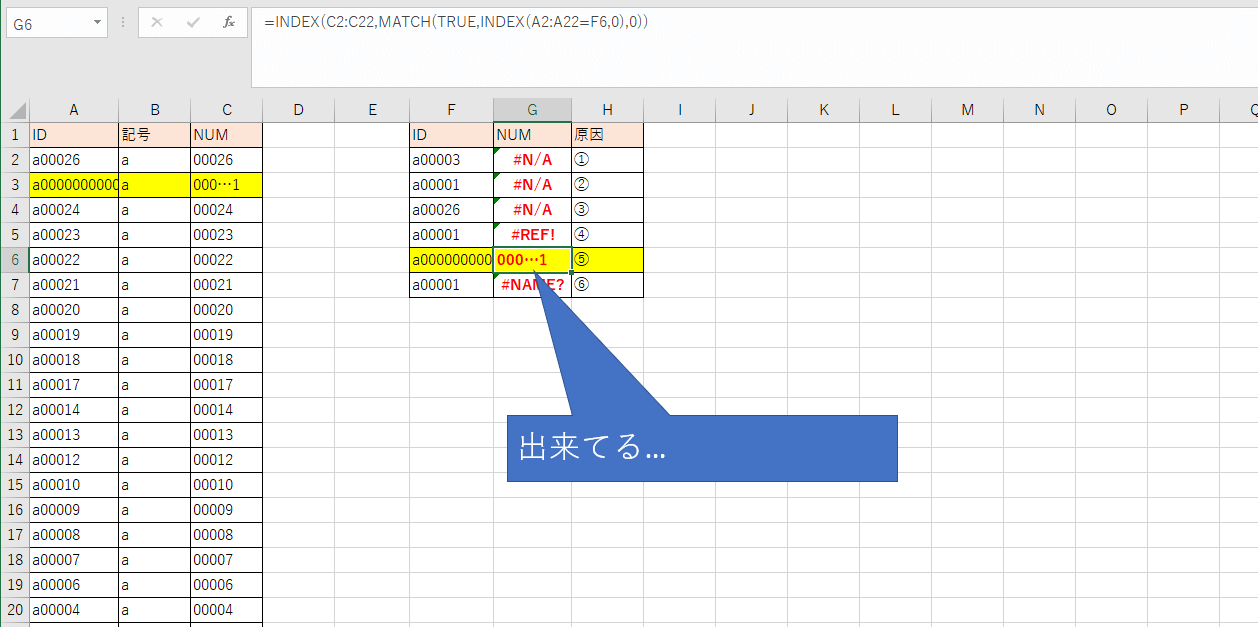The height and width of the screenshot is (627, 1258).
Task: Click the #REF! error cell in column G
Action: [532, 234]
